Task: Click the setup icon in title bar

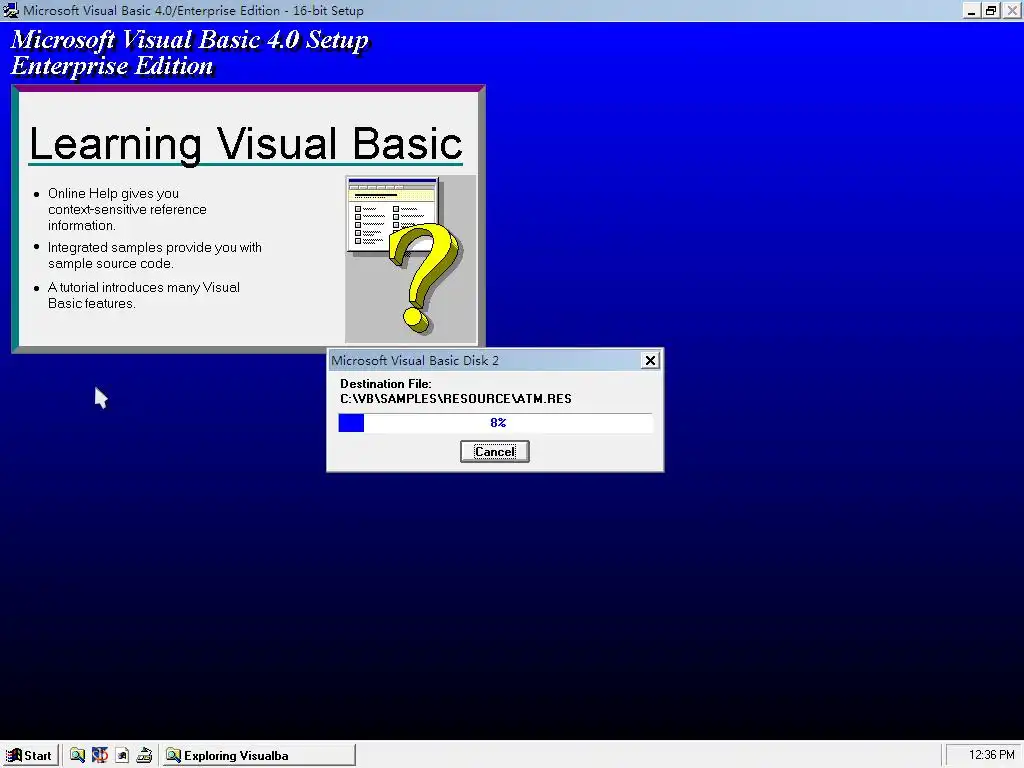Action: [10, 10]
